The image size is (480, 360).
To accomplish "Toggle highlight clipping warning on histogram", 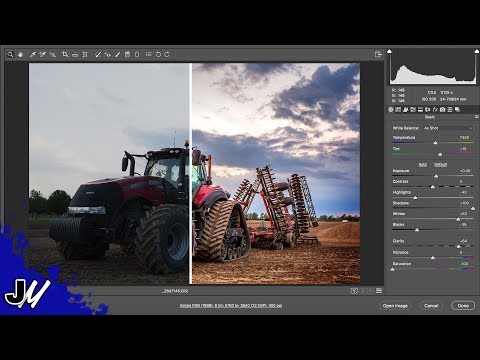I will pyautogui.click(x=477, y=51).
